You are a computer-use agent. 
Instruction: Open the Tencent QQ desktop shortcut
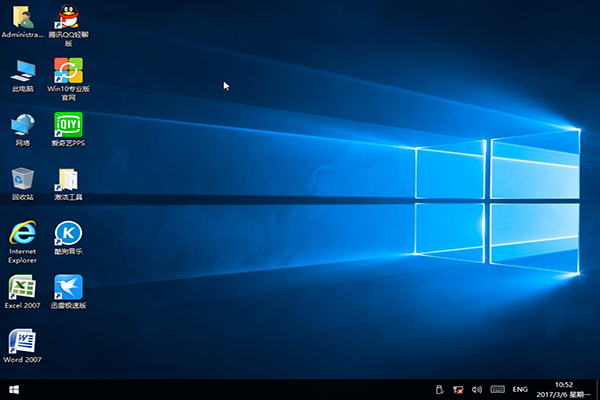68,17
